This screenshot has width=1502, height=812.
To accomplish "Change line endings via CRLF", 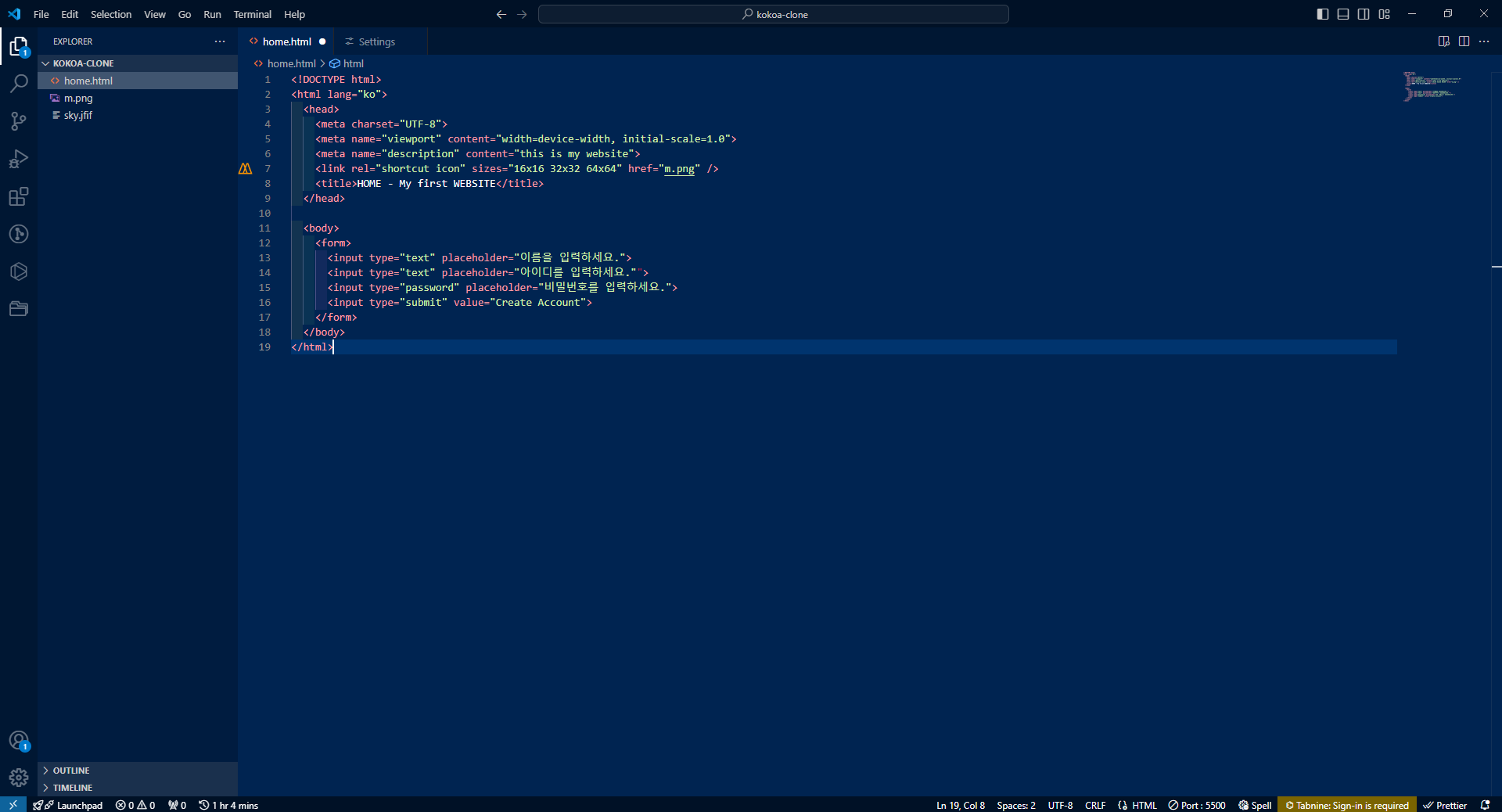I will 1095,805.
